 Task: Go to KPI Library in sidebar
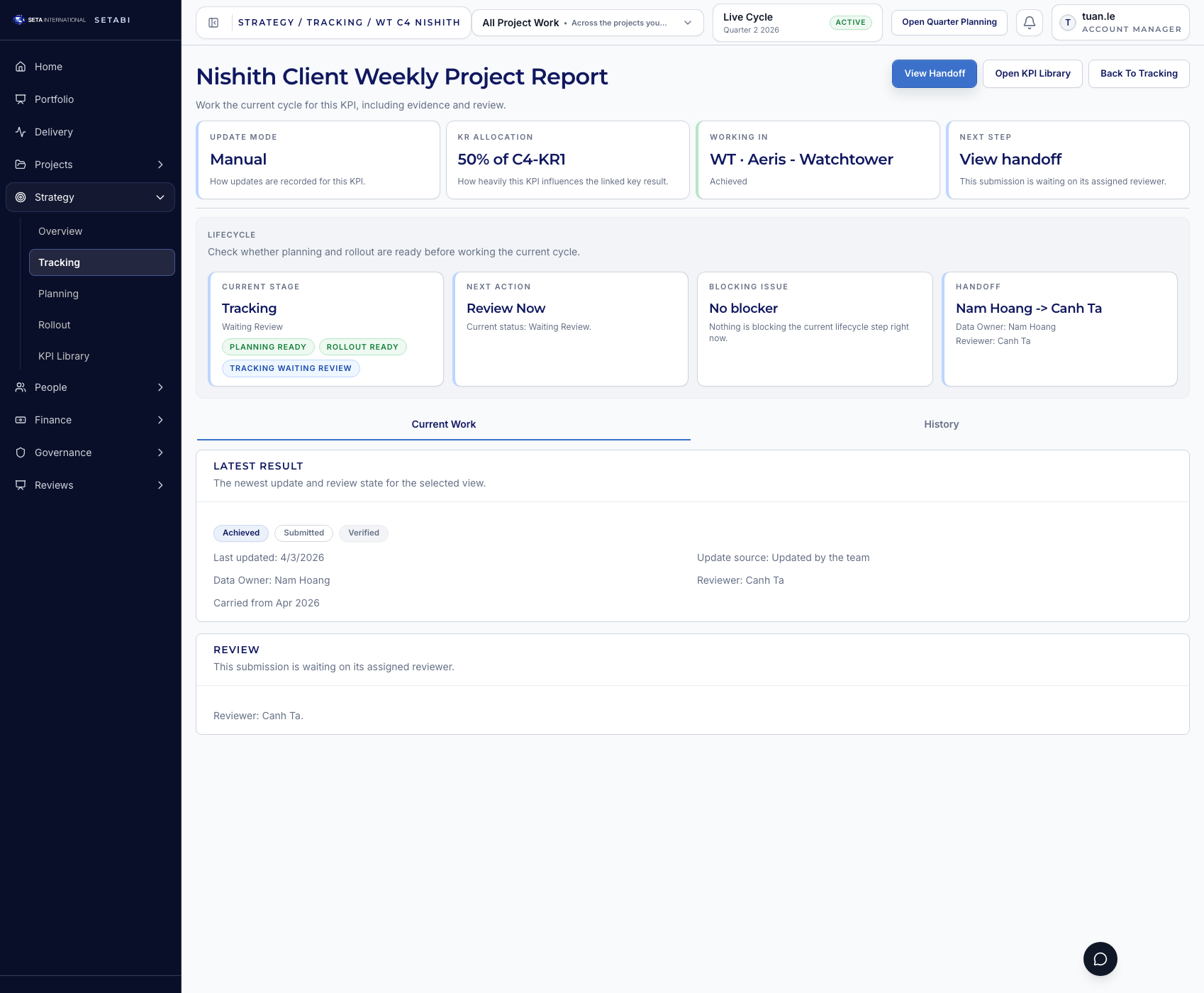[64, 356]
